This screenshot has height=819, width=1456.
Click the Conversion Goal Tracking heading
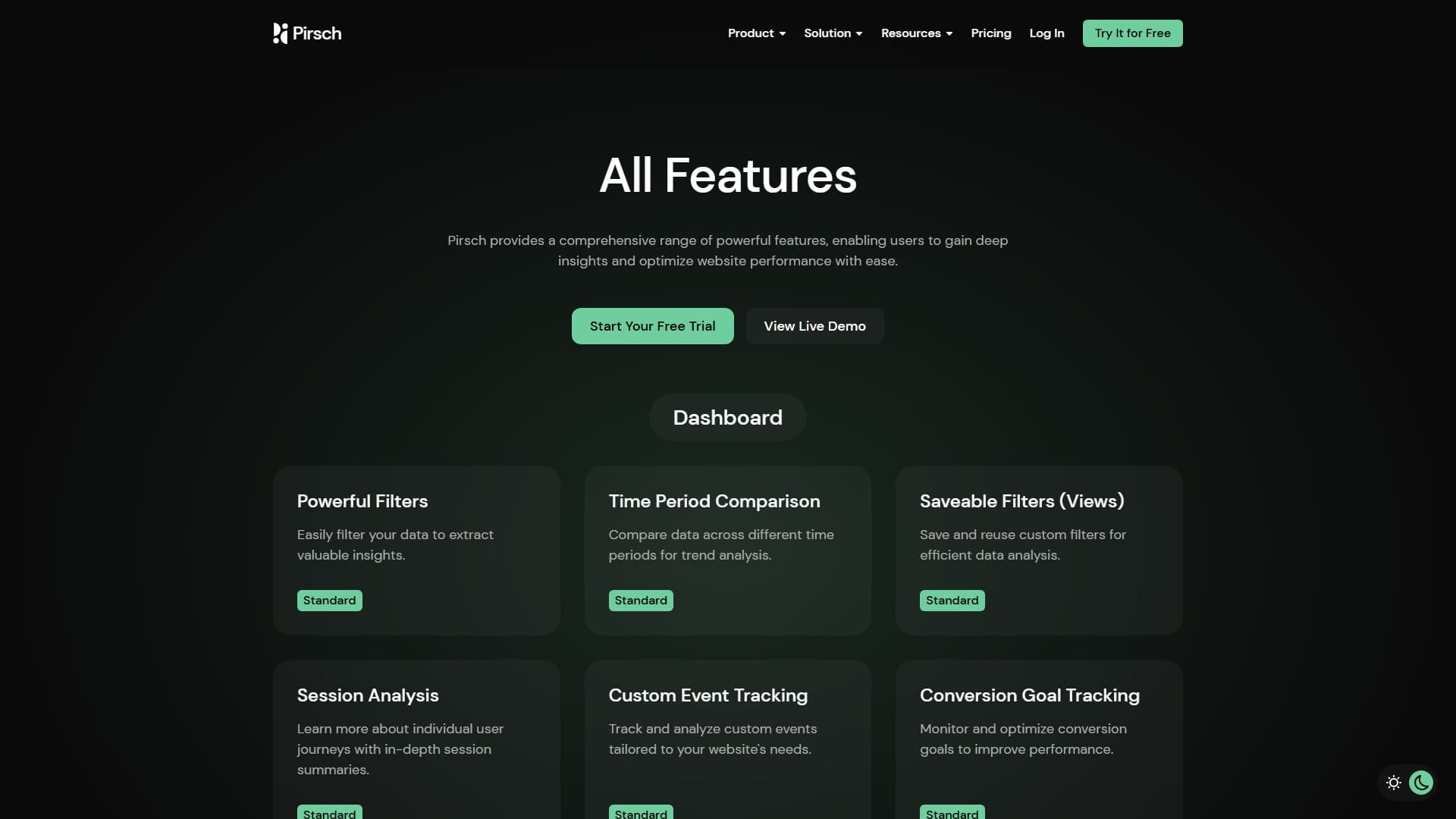pos(1030,695)
